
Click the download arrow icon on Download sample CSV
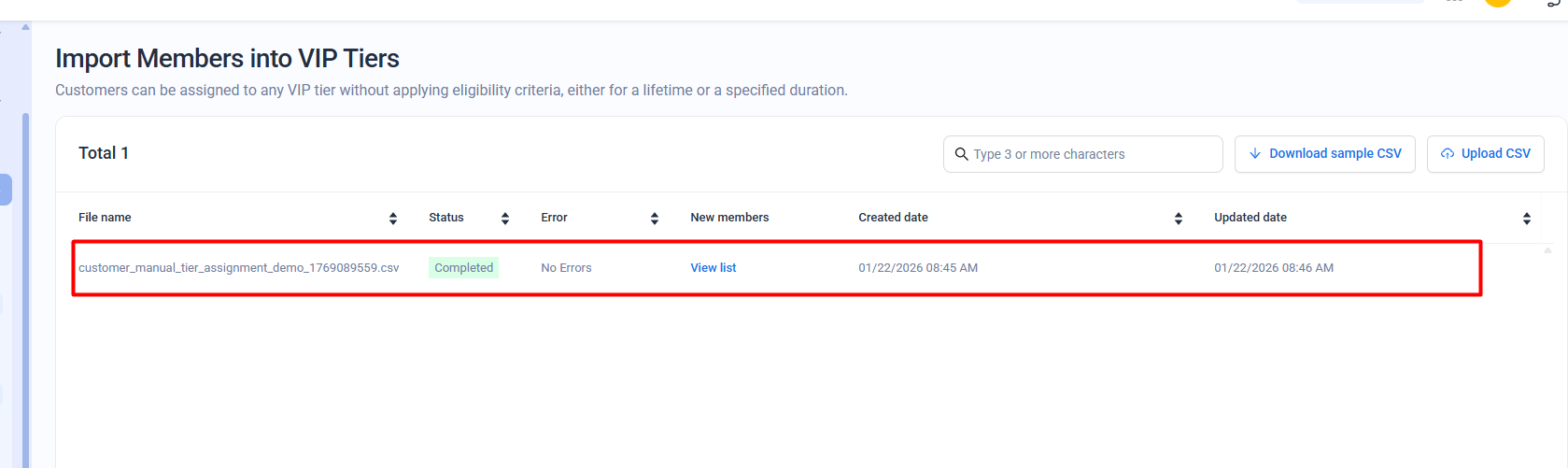(x=1255, y=154)
